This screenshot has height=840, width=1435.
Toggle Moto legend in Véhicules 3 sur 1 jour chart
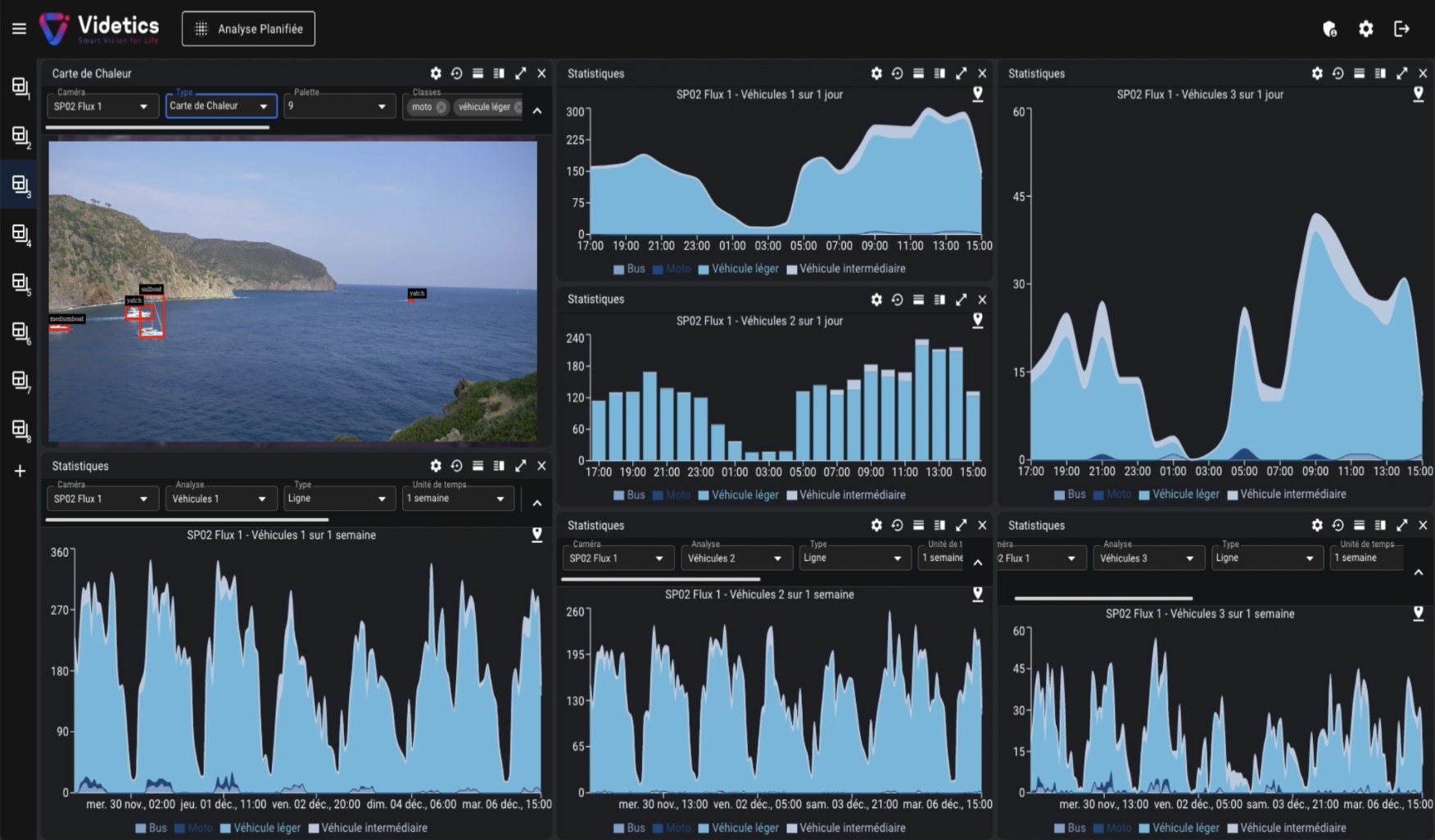[1112, 495]
